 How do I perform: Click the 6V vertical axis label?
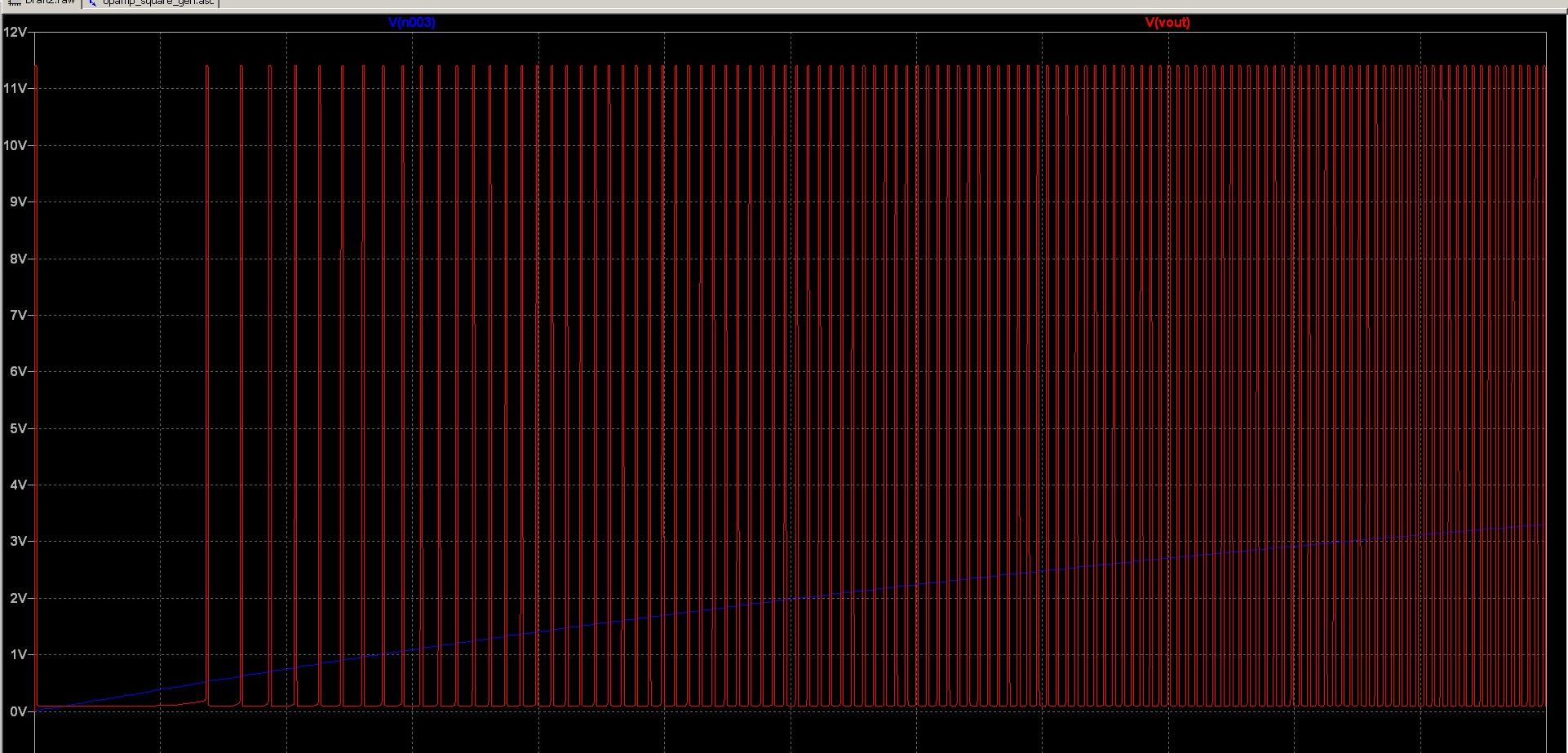tap(19, 371)
